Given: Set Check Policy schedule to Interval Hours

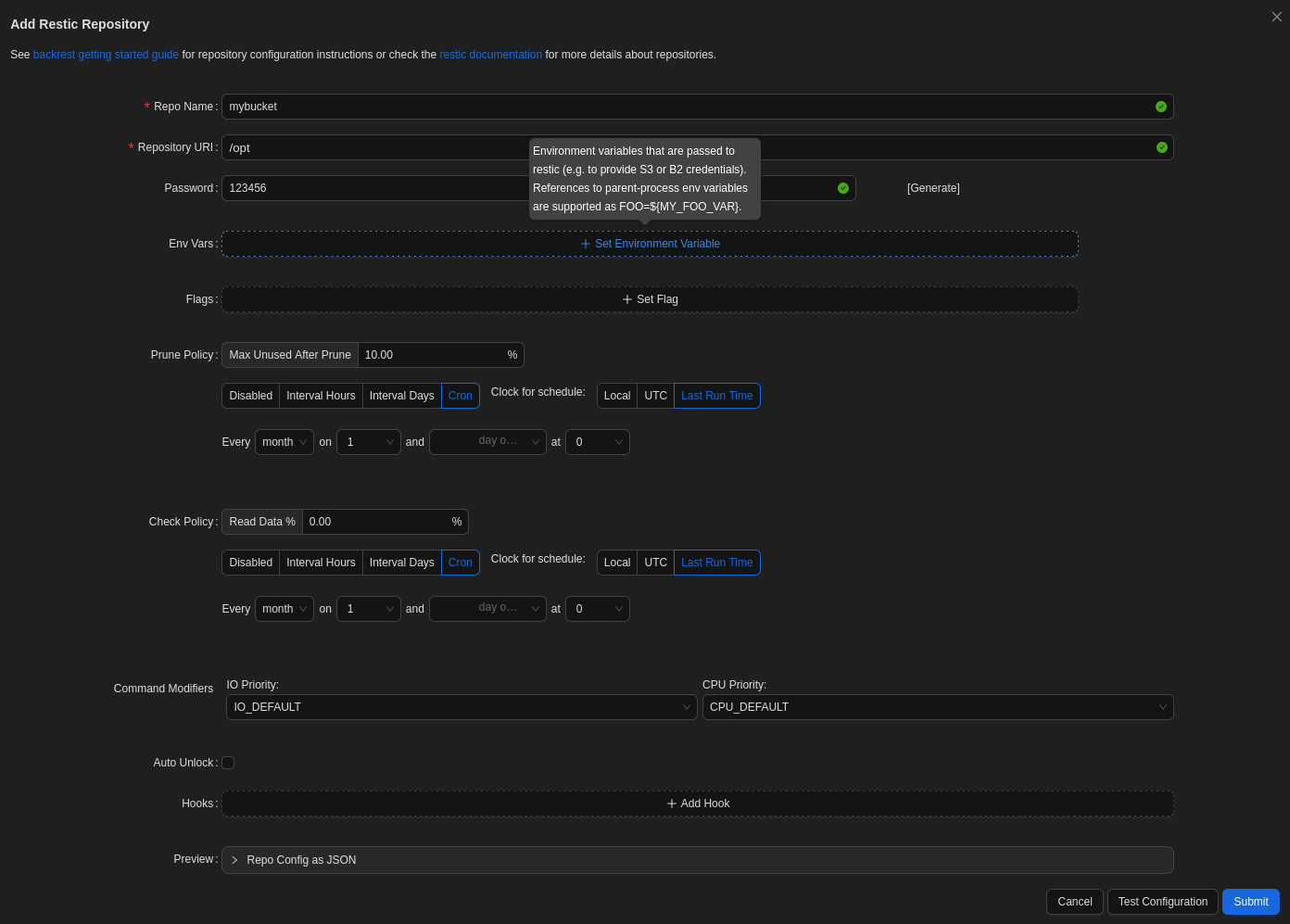Looking at the screenshot, I should pos(321,563).
